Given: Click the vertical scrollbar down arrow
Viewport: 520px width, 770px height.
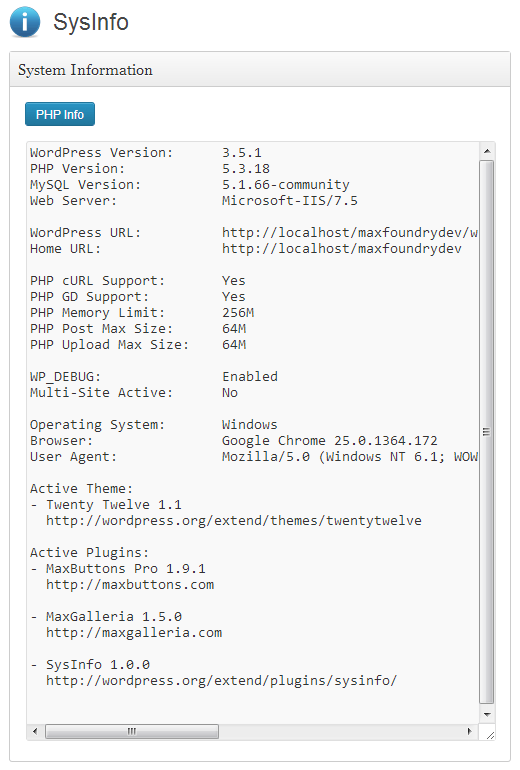Looking at the screenshot, I should 487,715.
